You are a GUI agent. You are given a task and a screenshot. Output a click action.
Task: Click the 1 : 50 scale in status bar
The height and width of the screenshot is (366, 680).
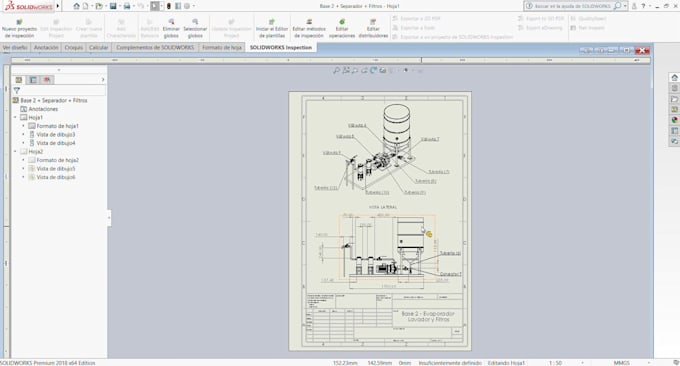[556, 363]
